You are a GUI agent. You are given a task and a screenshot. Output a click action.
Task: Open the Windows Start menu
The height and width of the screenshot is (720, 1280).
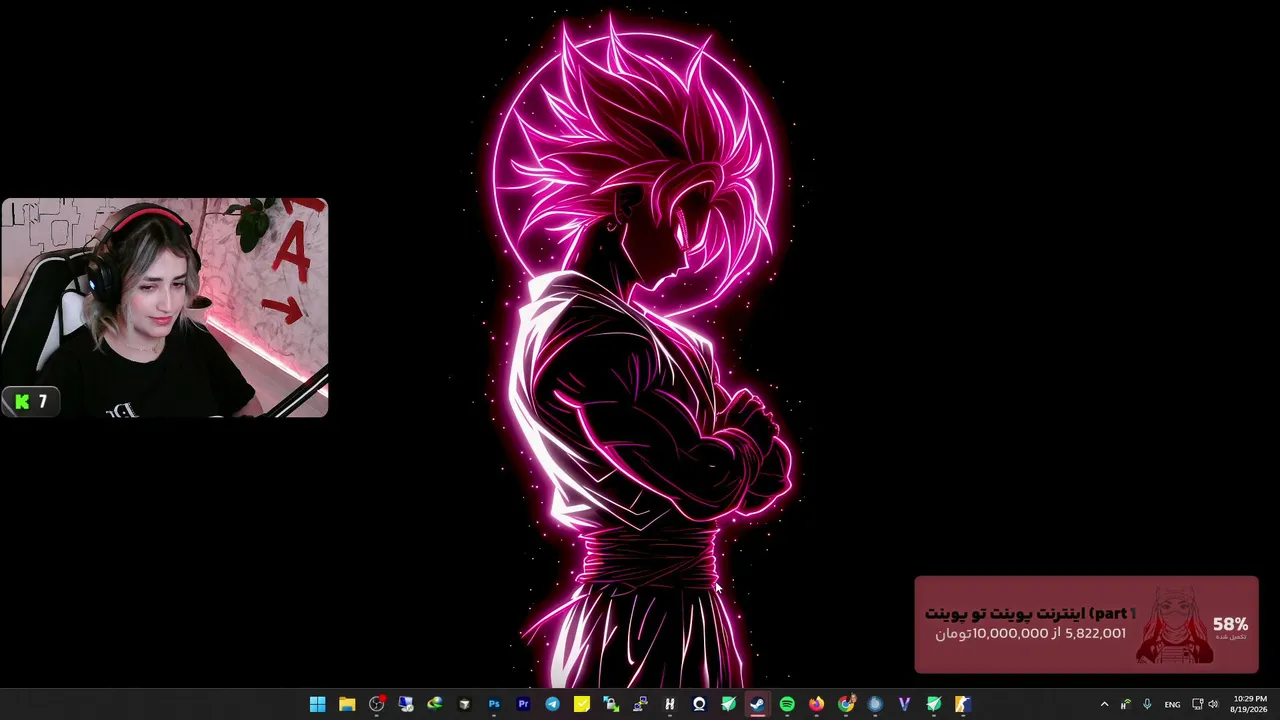(317, 704)
